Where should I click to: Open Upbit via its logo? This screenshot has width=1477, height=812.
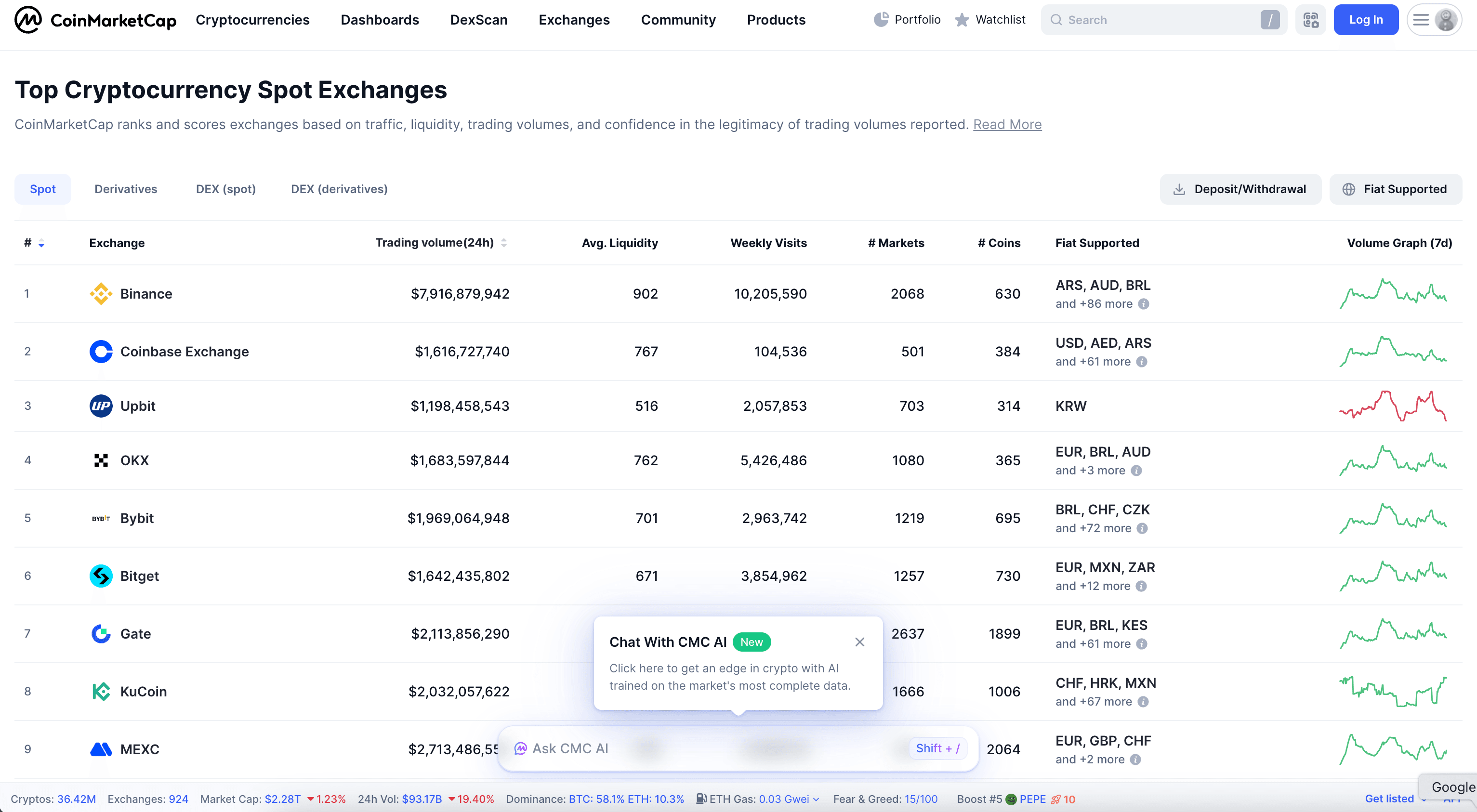point(101,406)
